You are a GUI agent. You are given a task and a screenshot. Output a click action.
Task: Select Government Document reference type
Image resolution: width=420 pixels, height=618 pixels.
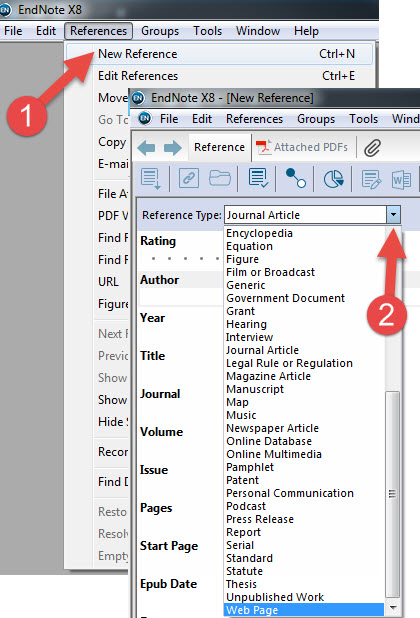[x=285, y=298]
